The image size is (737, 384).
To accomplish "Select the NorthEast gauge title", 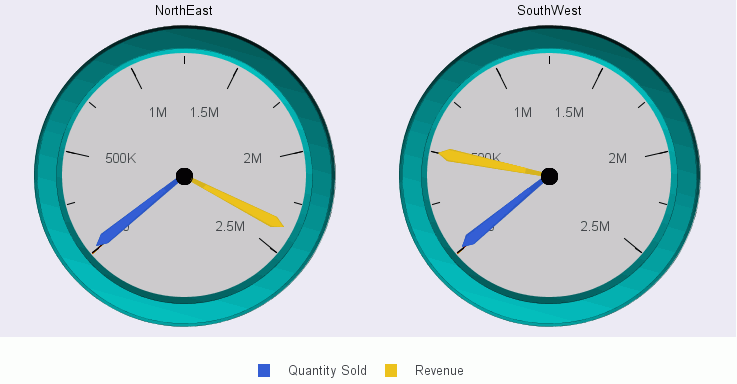I will pyautogui.click(x=184, y=10).
